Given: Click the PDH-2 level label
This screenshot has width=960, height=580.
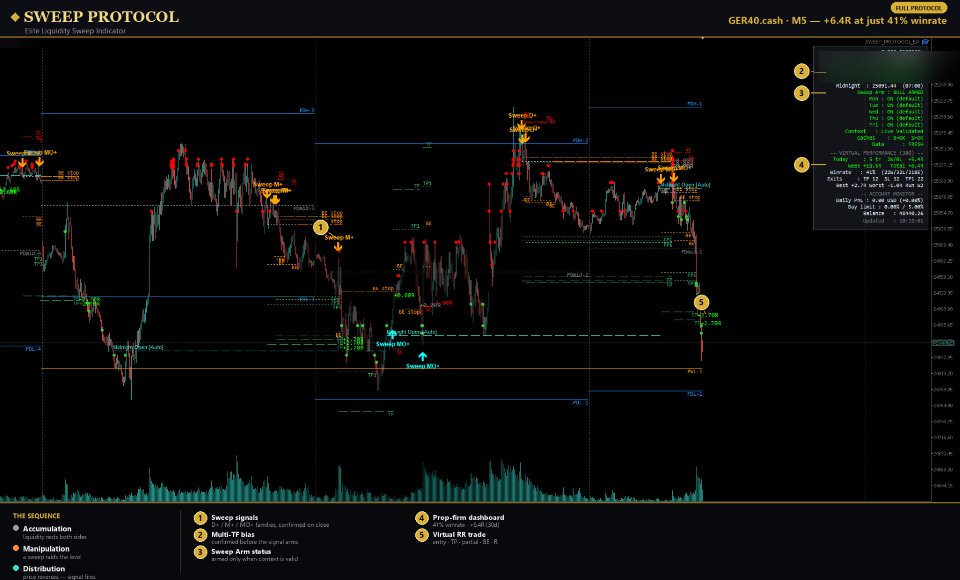Looking at the screenshot, I should [580, 140].
